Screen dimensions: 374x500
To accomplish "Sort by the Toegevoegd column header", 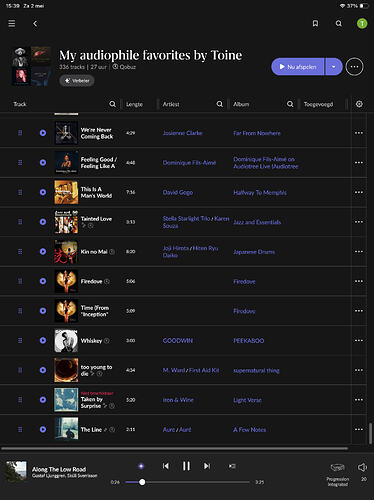I will tap(318, 104).
